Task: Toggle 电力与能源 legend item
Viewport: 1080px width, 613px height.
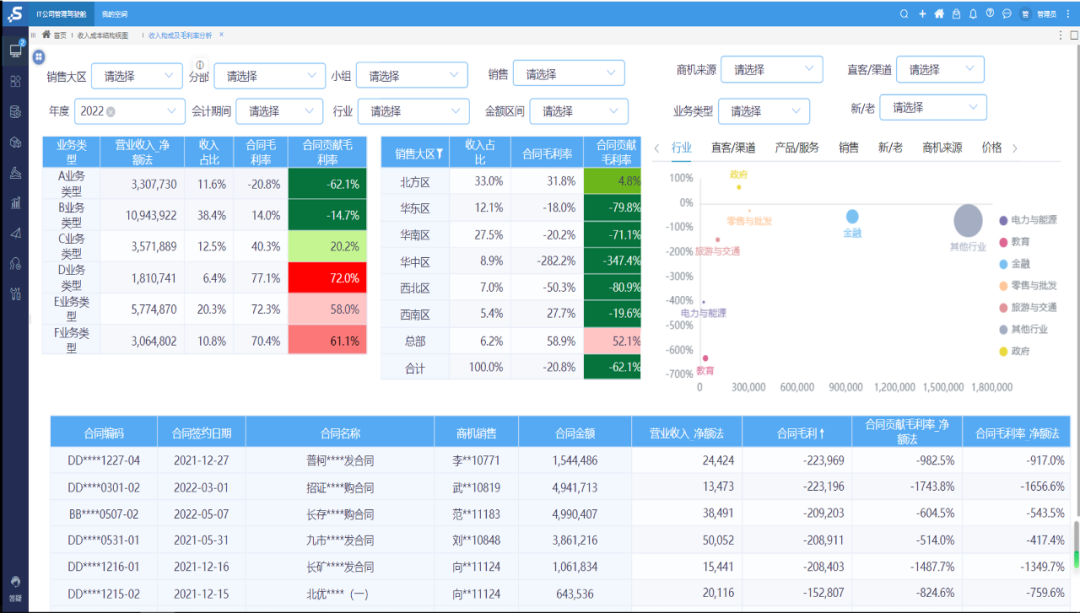Action: click(x=1028, y=220)
